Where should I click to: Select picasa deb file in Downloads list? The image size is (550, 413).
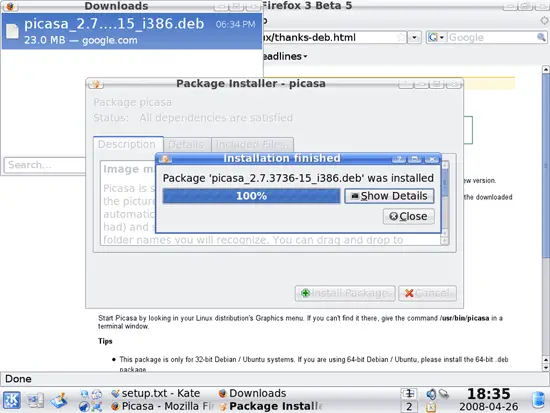(132, 32)
